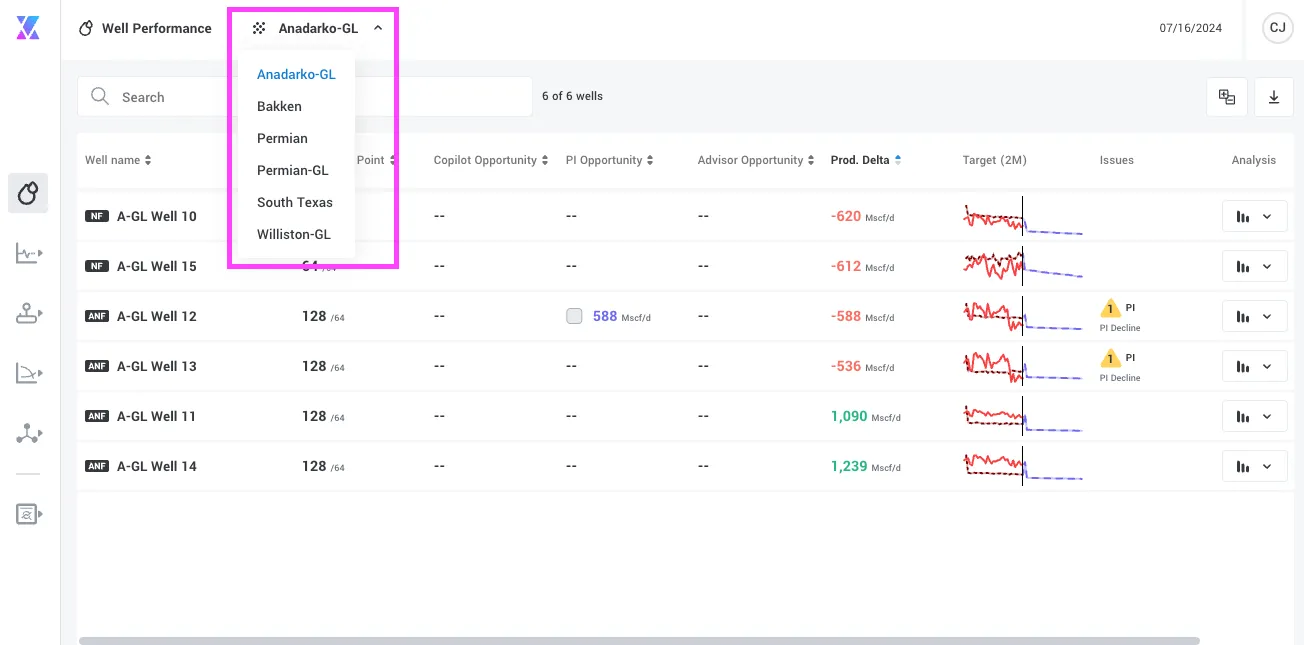Screen dimensions: 1304x645
Task: Sort by Advisor Opportunity using its arrows
Action: 812,160
